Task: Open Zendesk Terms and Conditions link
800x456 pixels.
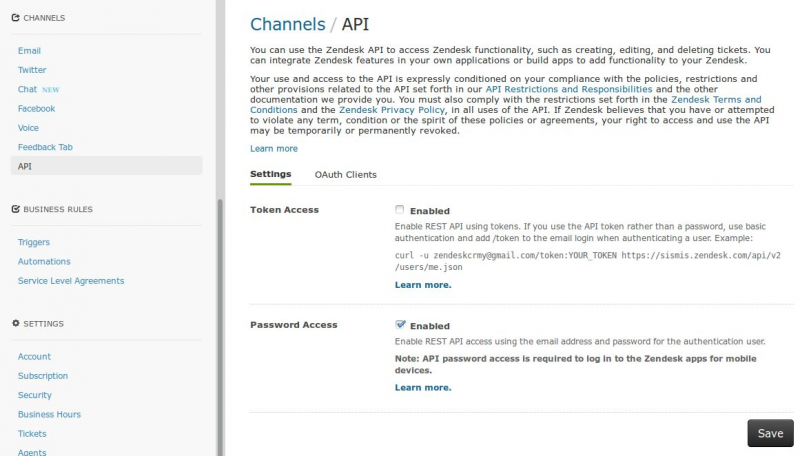Action: (x=716, y=99)
